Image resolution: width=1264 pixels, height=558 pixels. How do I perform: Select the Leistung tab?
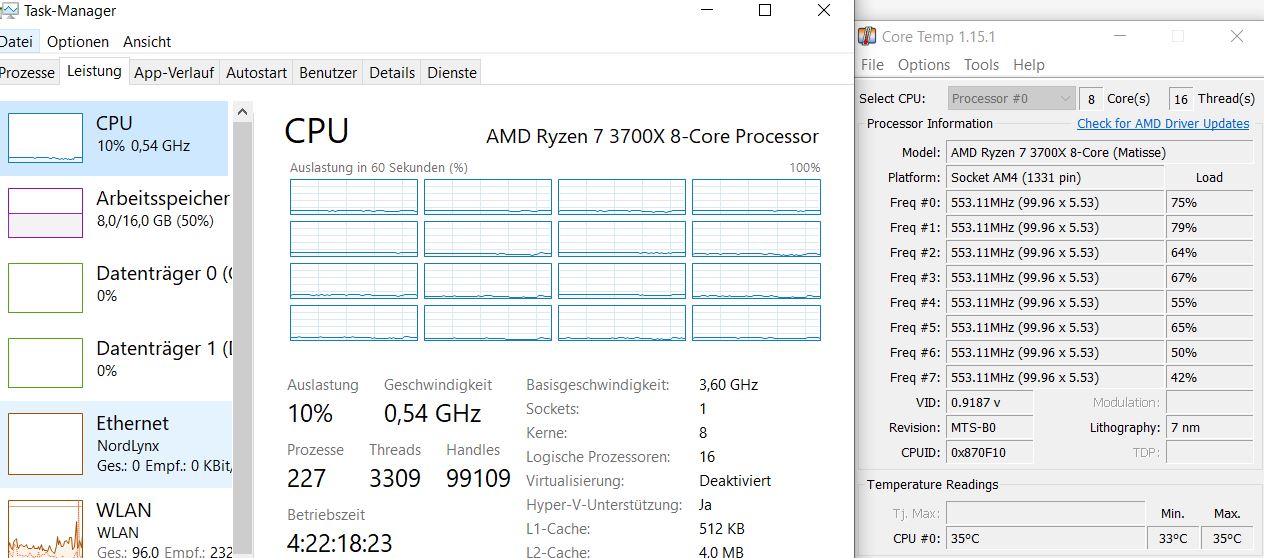click(94, 71)
